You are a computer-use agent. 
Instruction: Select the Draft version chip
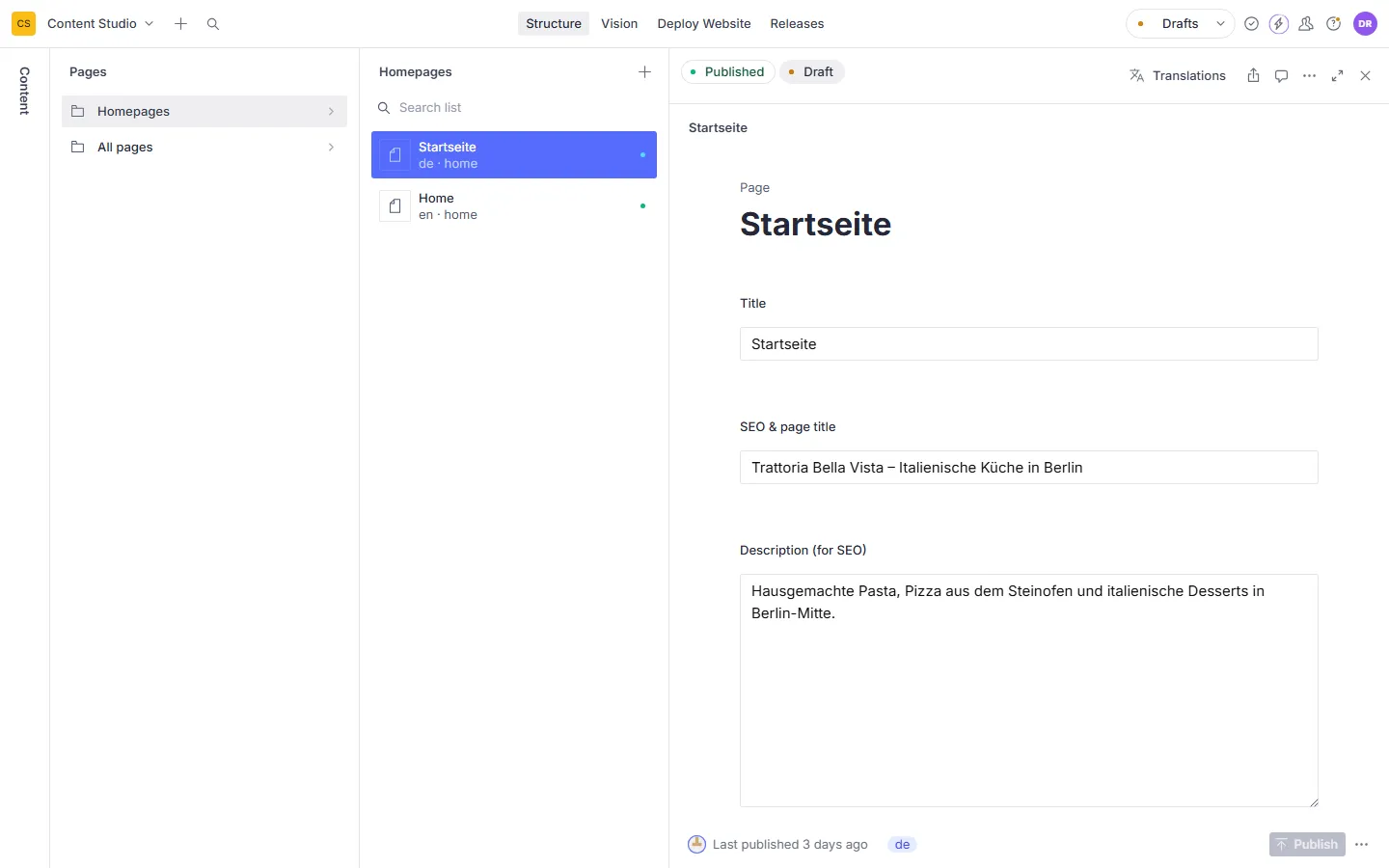click(x=811, y=71)
